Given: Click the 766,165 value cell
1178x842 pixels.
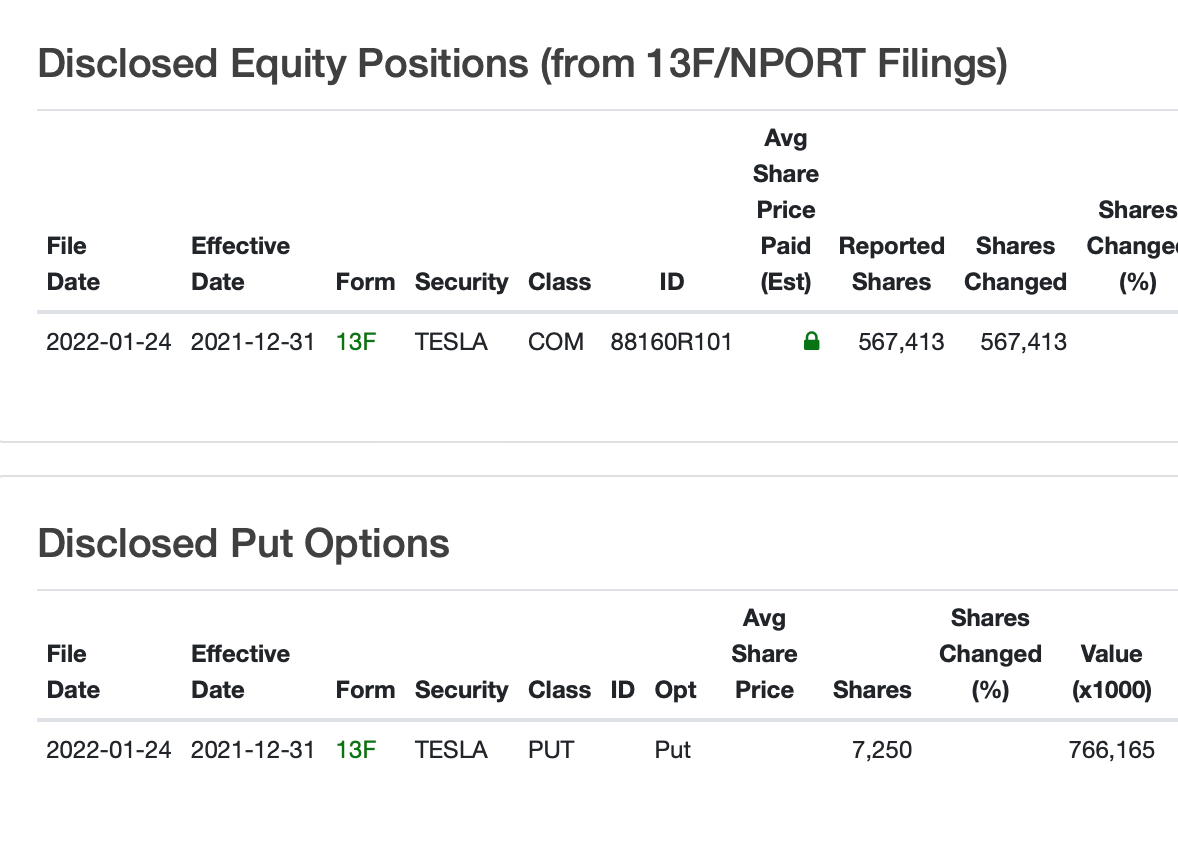Looking at the screenshot, I should click(x=1111, y=750).
